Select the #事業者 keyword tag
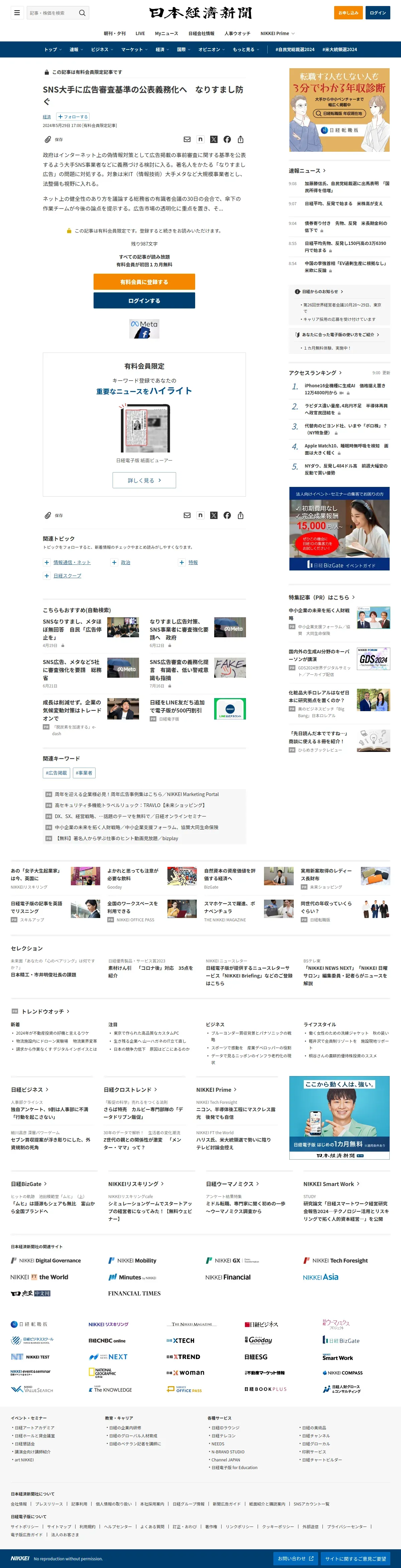Screen dimensions: 401x1568 pyautogui.click(x=84, y=773)
